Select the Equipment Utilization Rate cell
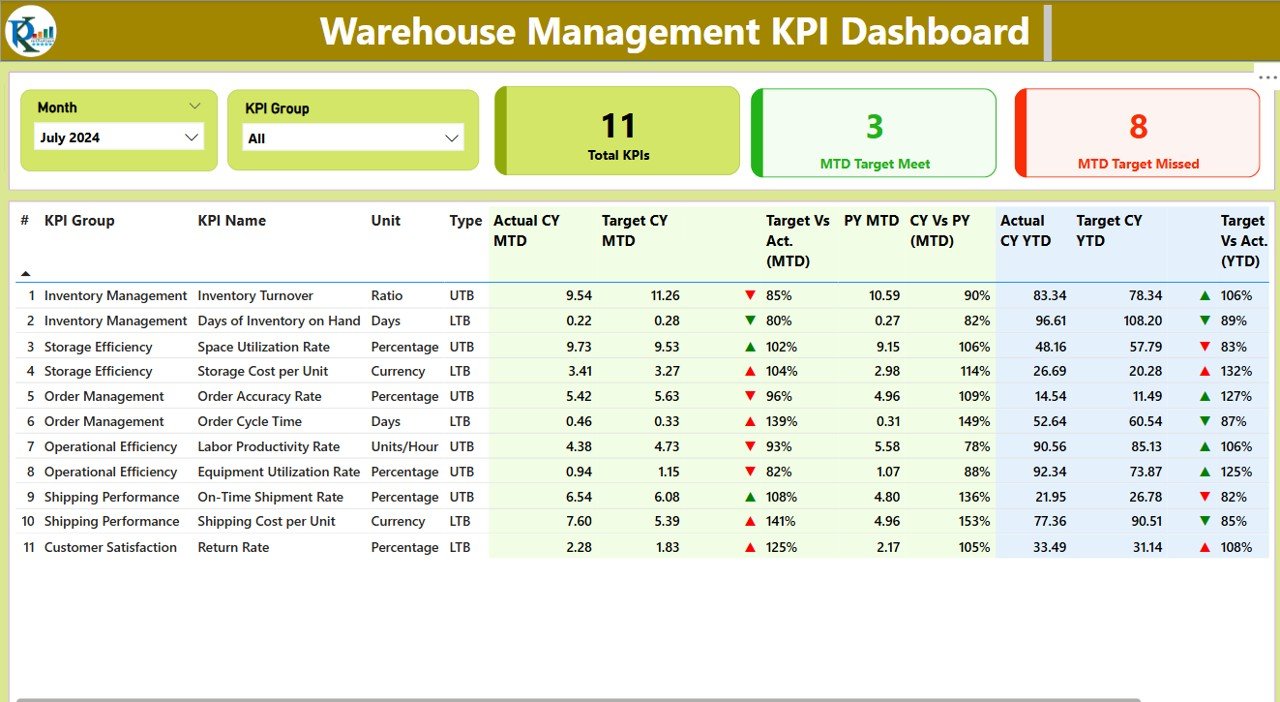The width and height of the screenshot is (1280, 702). coord(279,472)
